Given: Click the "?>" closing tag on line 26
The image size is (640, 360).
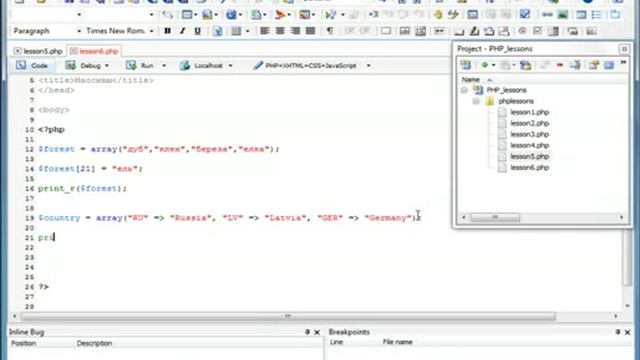Looking at the screenshot, I should (x=44, y=287).
